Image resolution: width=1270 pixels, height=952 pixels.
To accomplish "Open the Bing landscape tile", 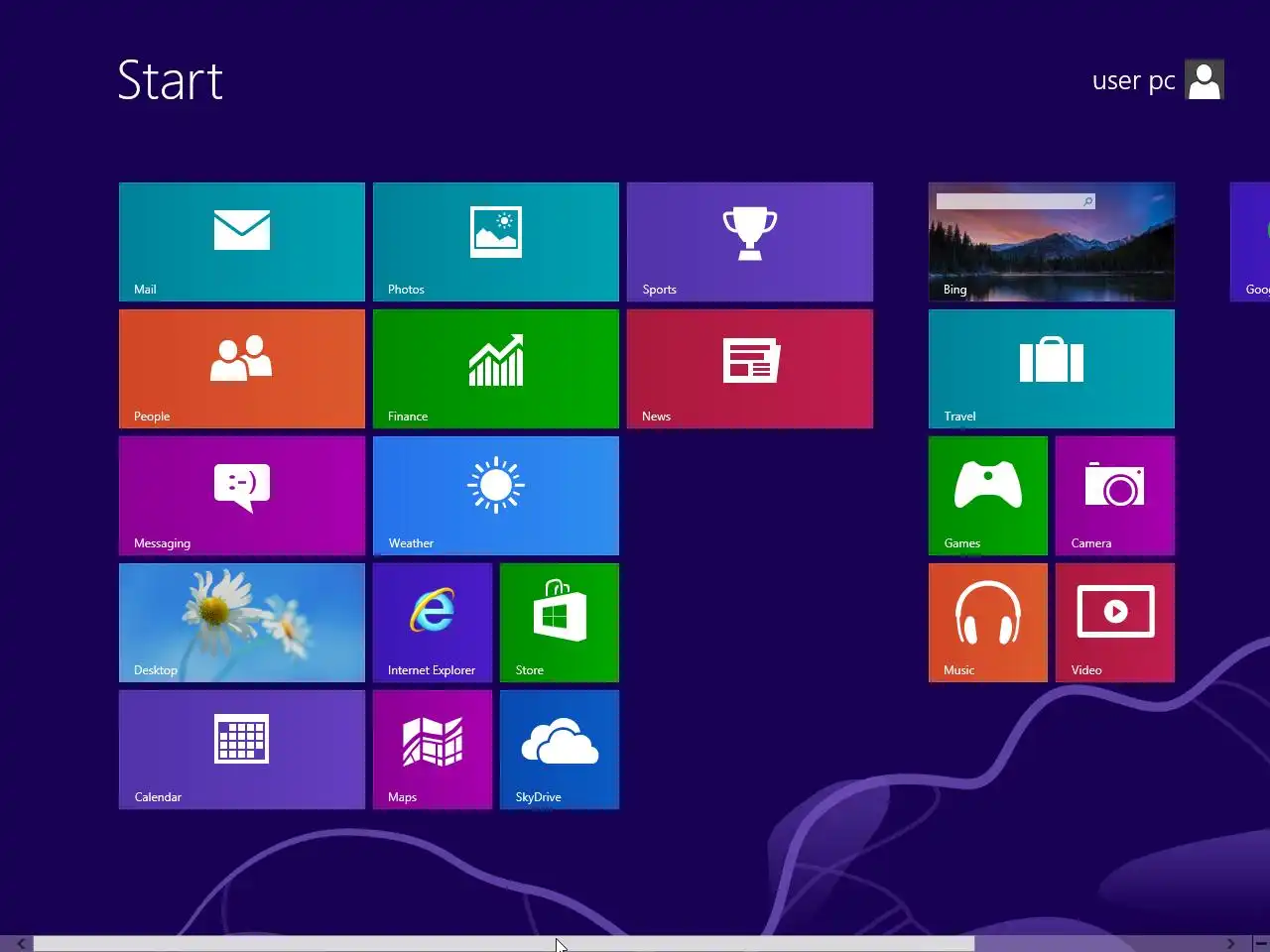I will point(1052,242).
